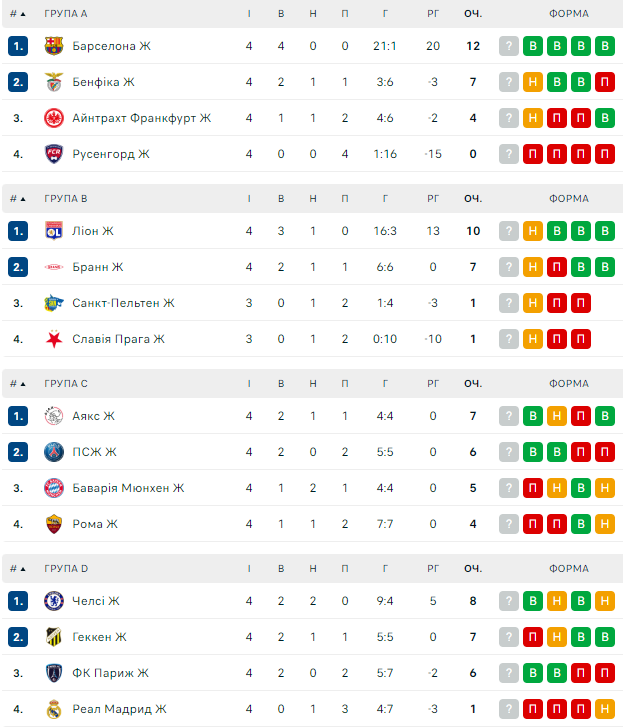
Task: Open the Бранн Ж team link
Action: click(98, 267)
